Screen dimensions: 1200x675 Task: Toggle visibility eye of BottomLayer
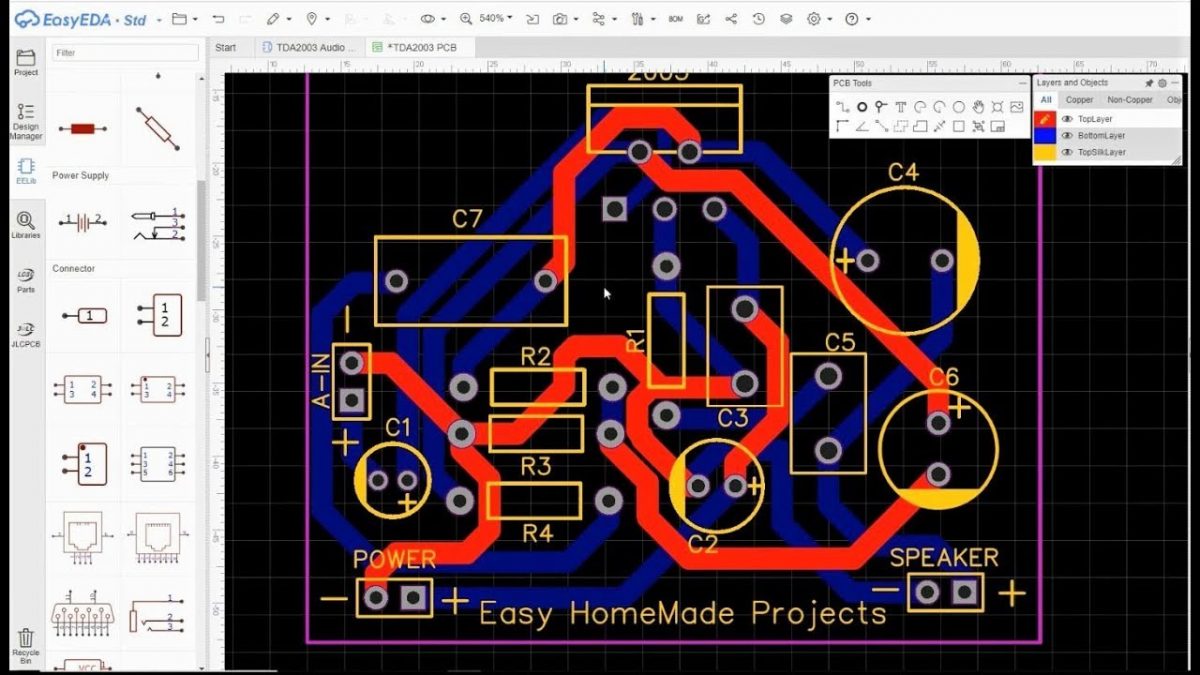pyautogui.click(x=1067, y=136)
